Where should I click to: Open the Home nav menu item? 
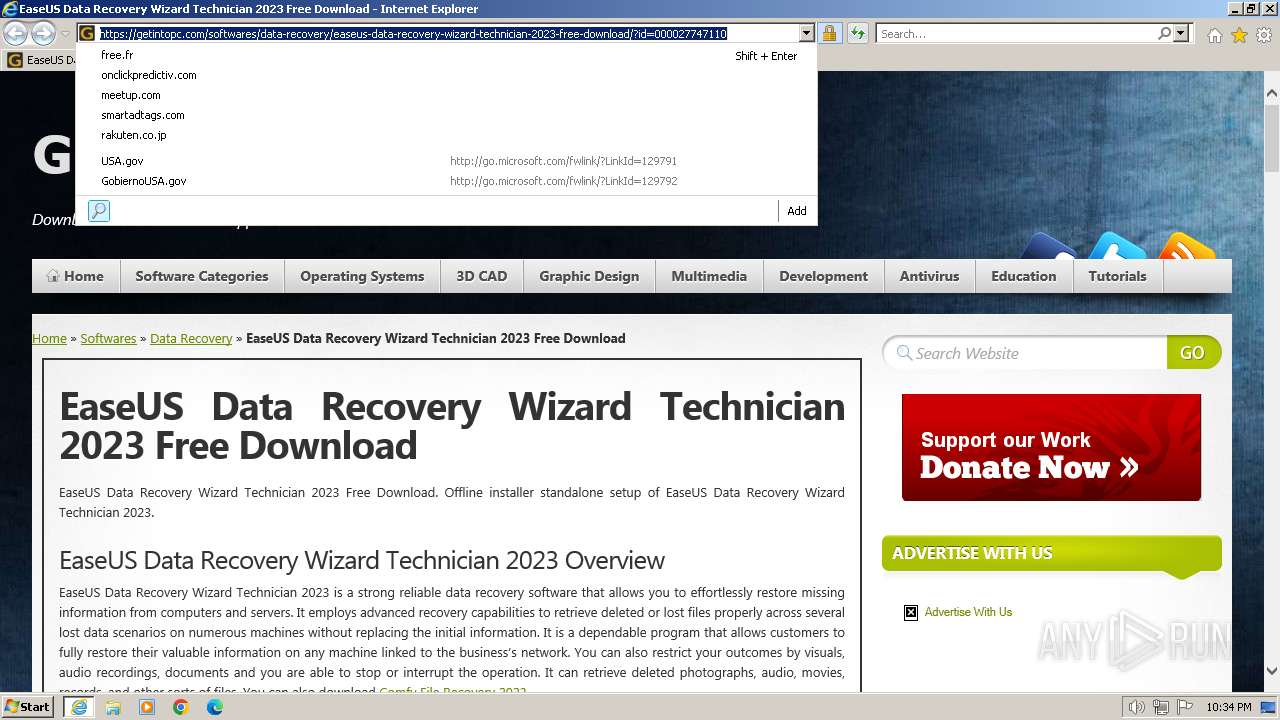click(x=75, y=276)
